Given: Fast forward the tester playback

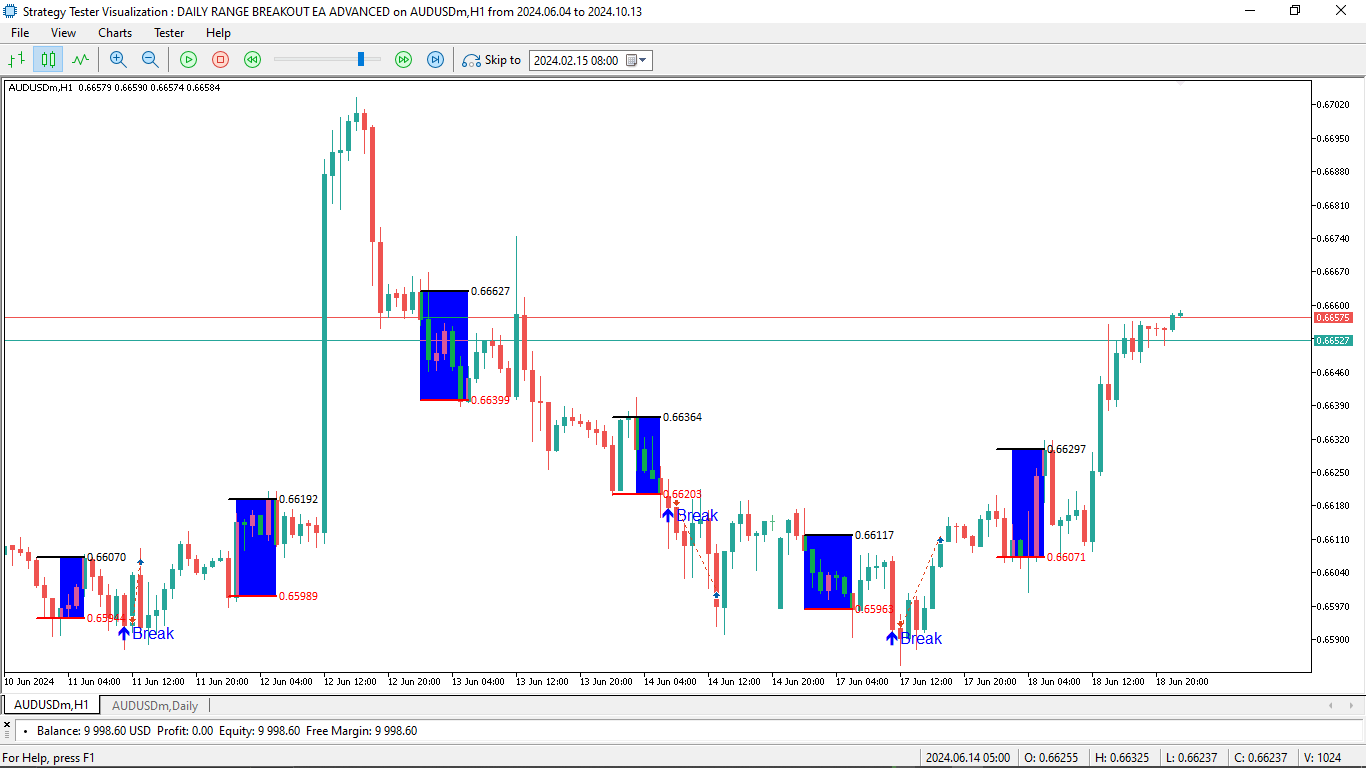Looking at the screenshot, I should point(403,60).
